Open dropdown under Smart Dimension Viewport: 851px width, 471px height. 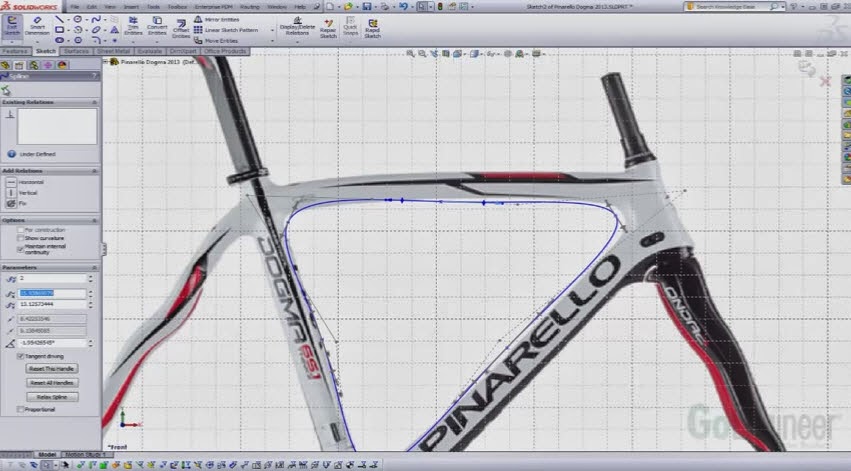(x=37, y=41)
